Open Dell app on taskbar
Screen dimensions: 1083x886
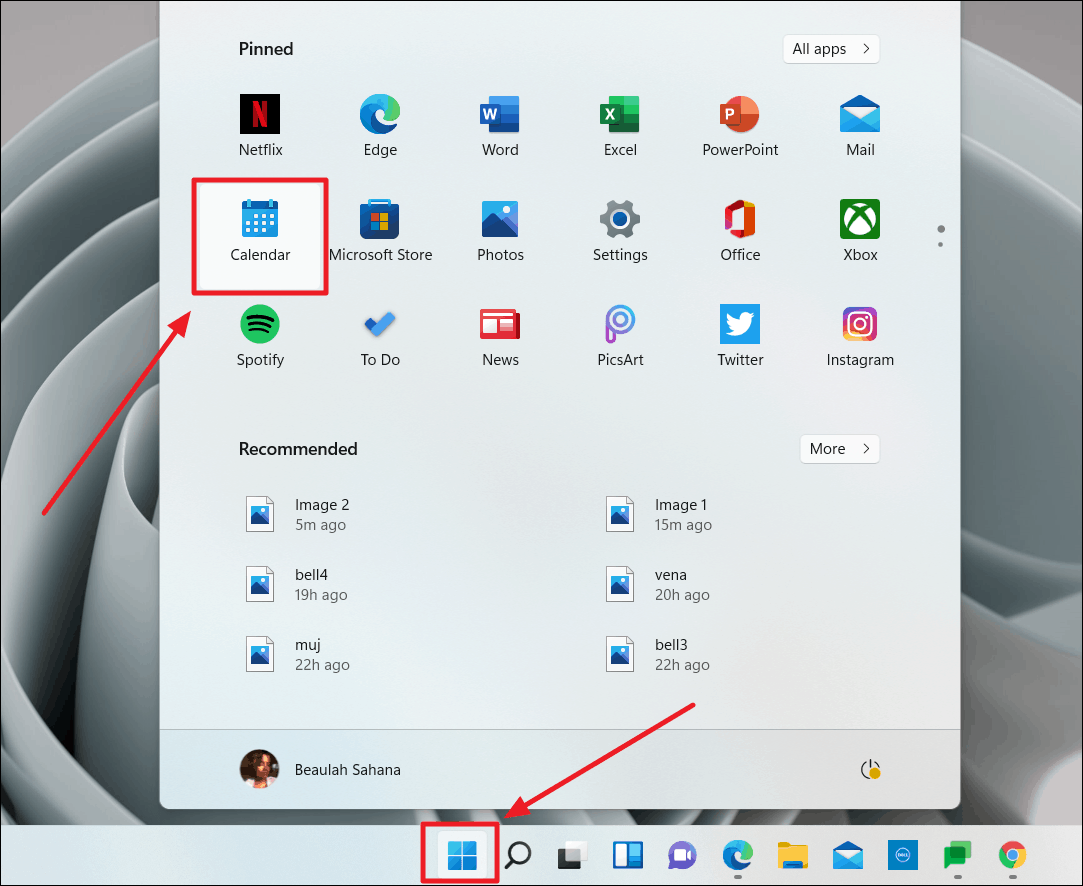pyautogui.click(x=902, y=856)
